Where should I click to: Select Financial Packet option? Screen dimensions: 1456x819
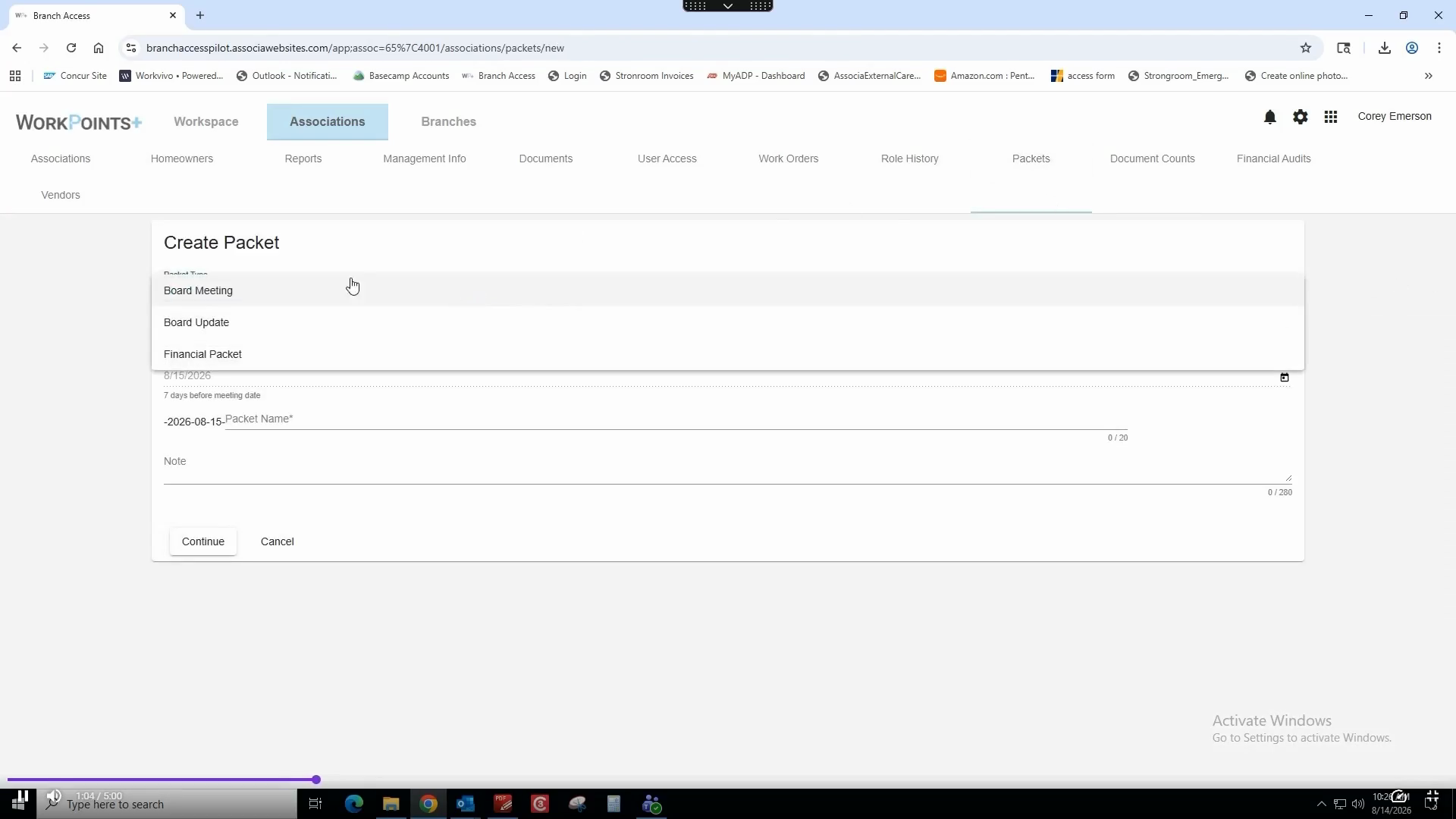tap(728, 354)
